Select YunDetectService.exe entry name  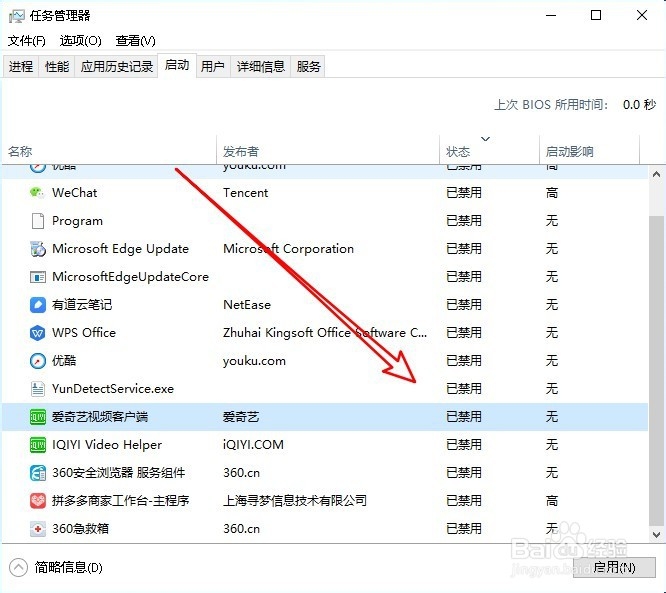(x=113, y=389)
